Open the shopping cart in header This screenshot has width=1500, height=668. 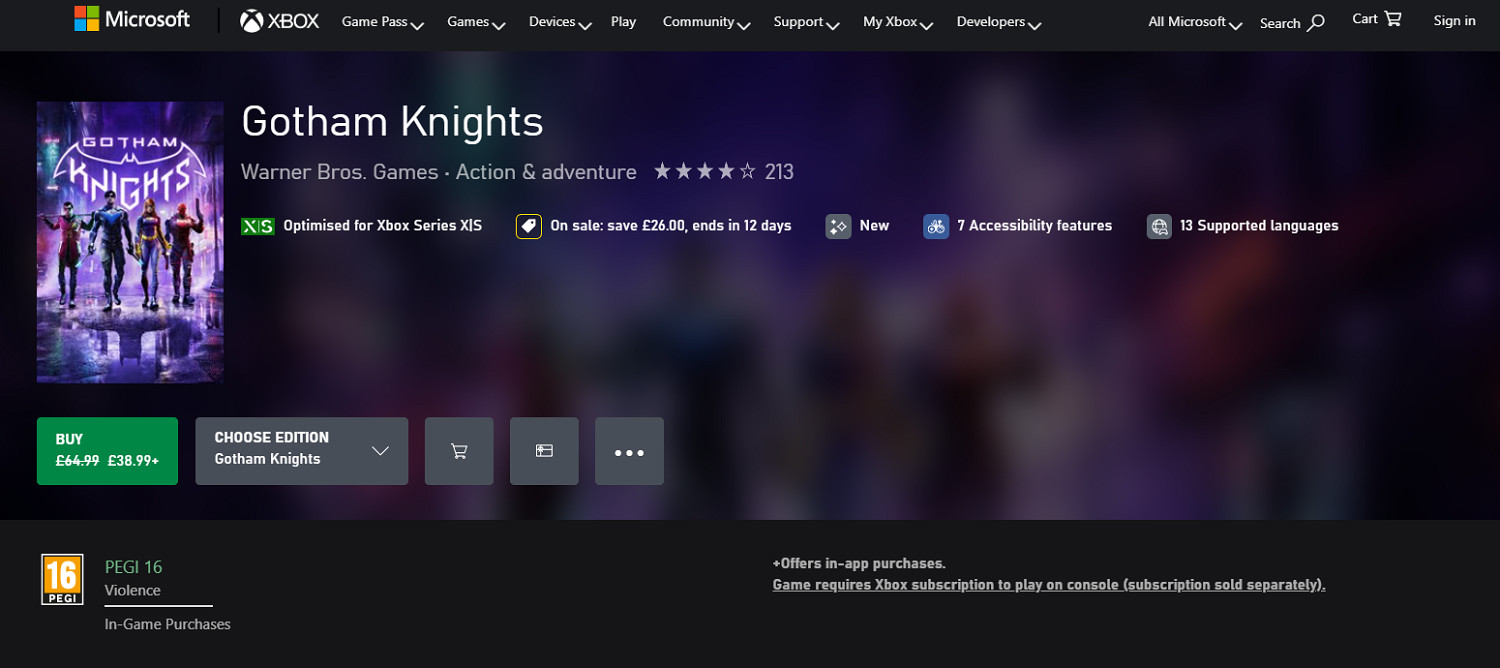coord(1377,19)
